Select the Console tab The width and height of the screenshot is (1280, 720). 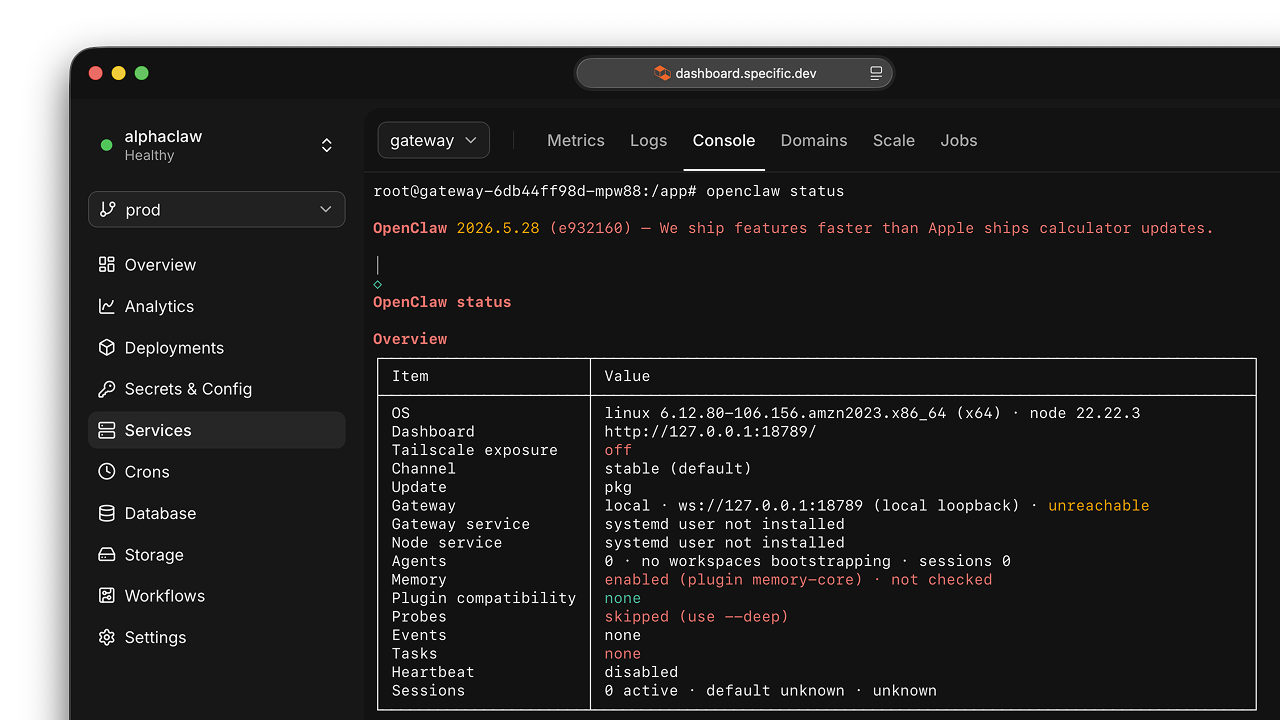click(724, 140)
